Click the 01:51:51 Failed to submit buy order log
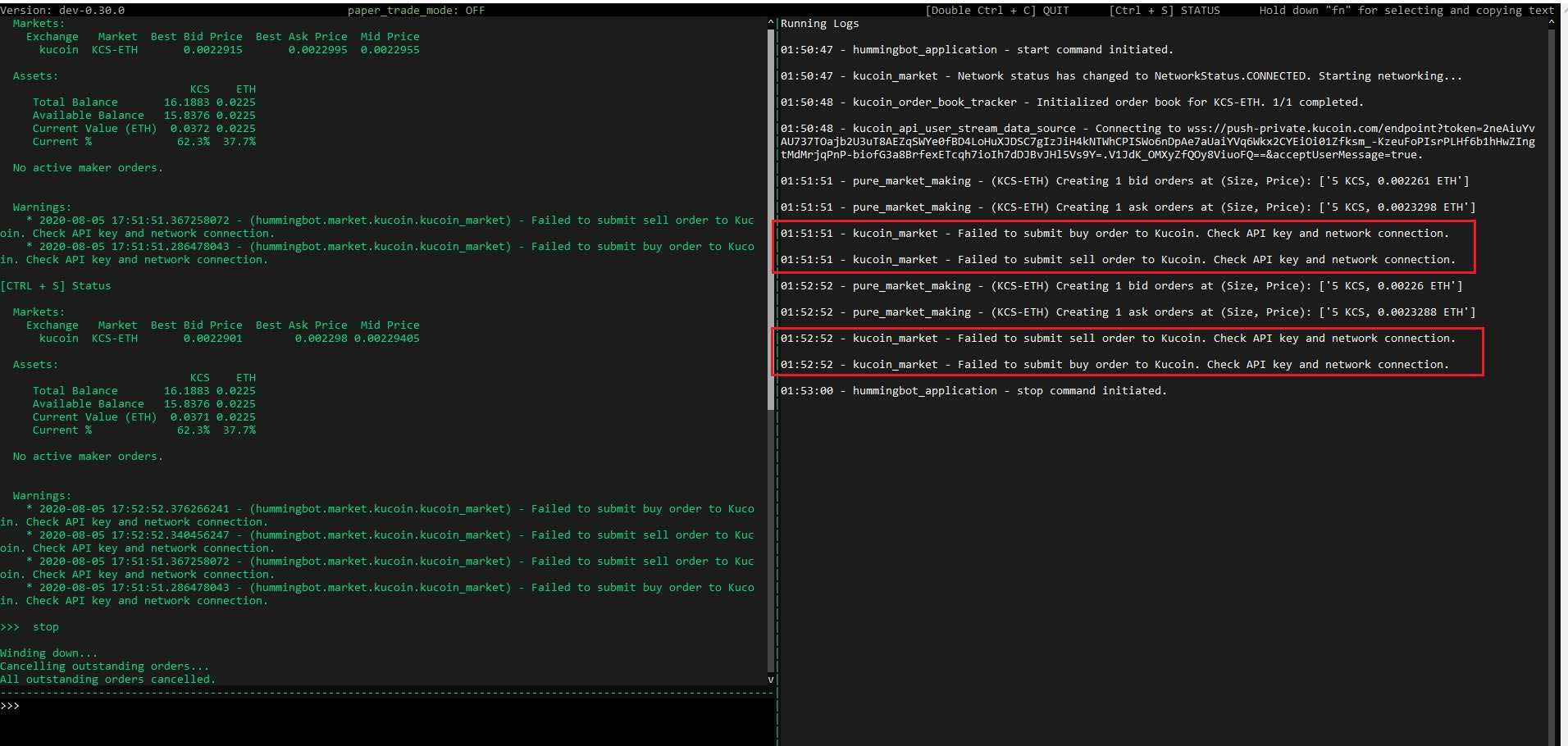 click(x=1114, y=234)
